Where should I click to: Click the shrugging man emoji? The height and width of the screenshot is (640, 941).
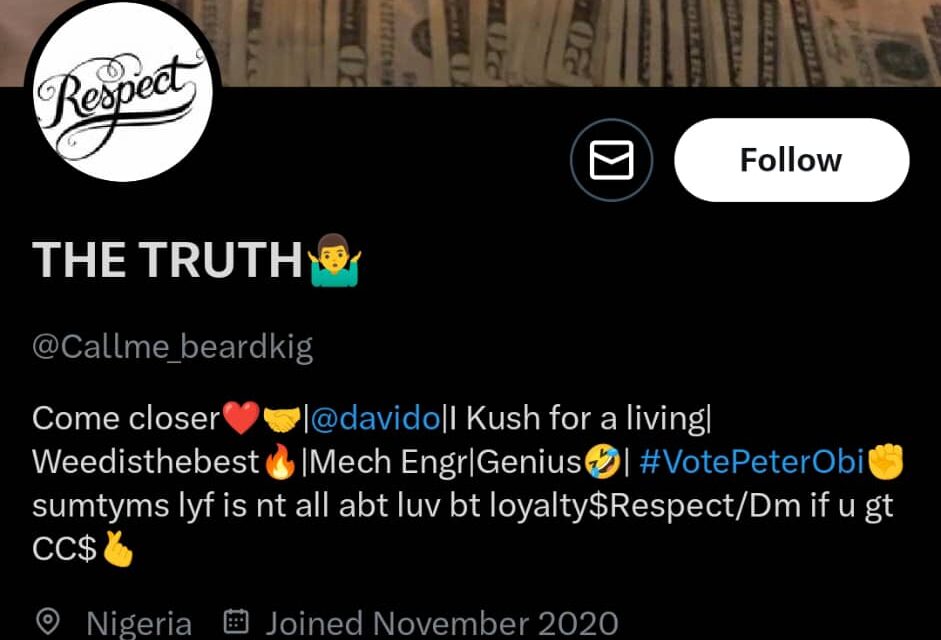(334, 260)
